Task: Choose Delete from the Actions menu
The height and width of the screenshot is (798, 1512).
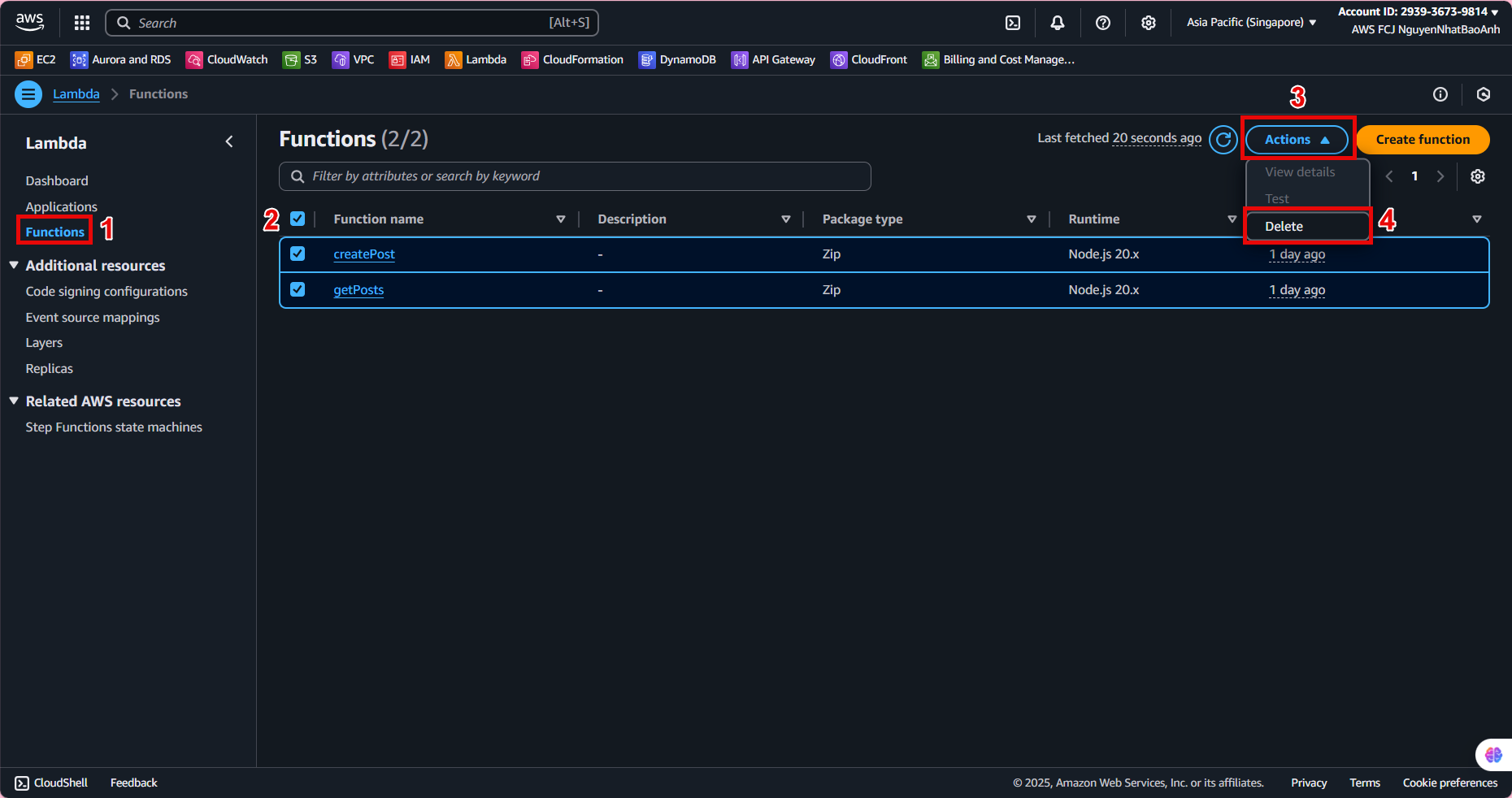Action: 1284,227
